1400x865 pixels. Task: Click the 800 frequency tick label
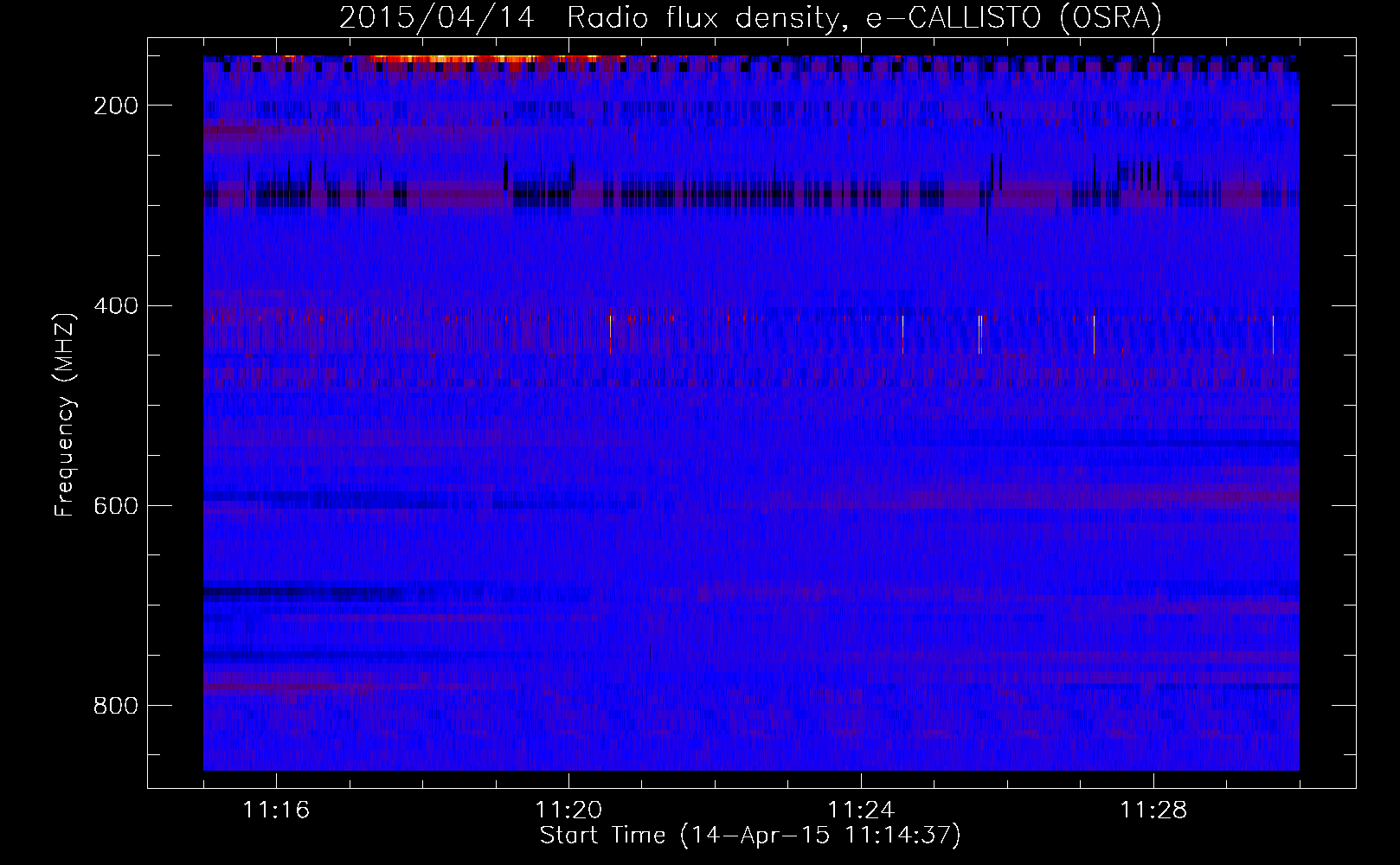click(x=116, y=706)
